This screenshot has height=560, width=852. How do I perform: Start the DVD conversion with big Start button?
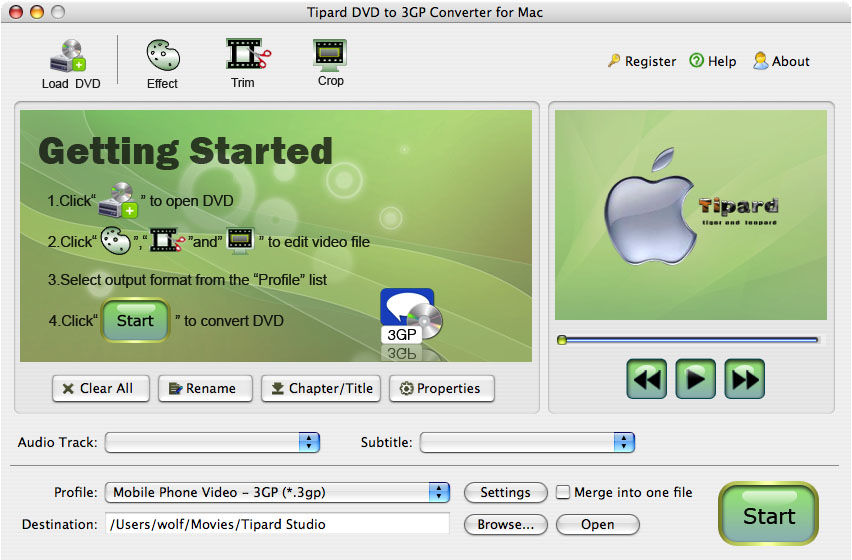point(768,513)
